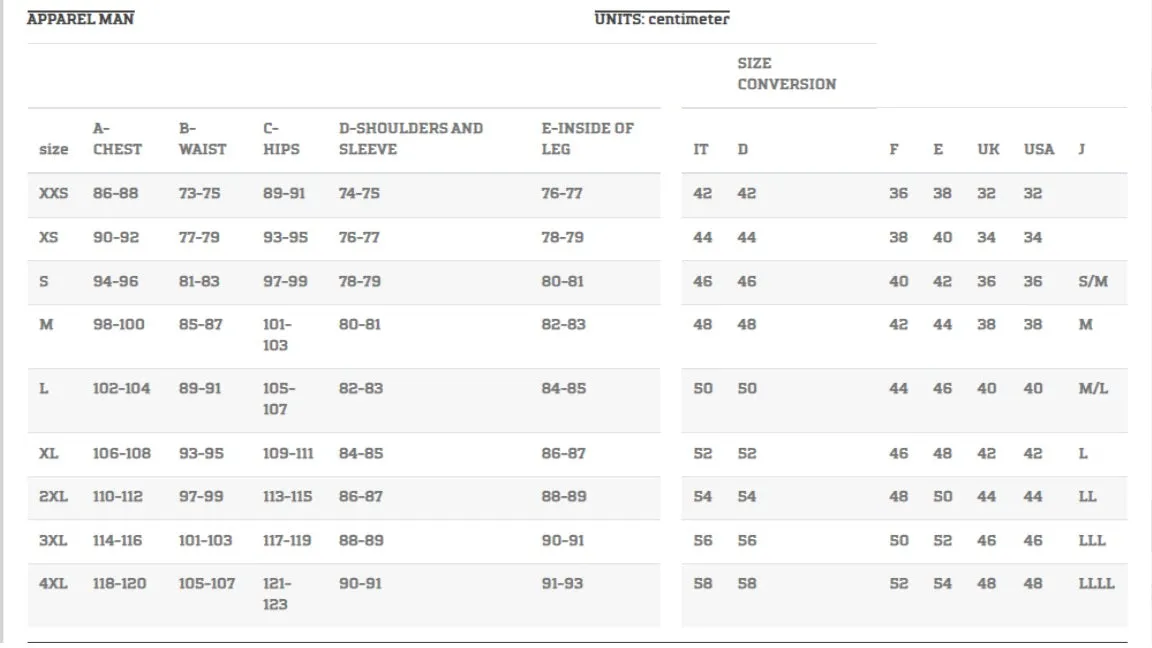Image resolution: width=1152 pixels, height=648 pixels.
Task: Click the UK conversion column header
Action: click(x=988, y=150)
